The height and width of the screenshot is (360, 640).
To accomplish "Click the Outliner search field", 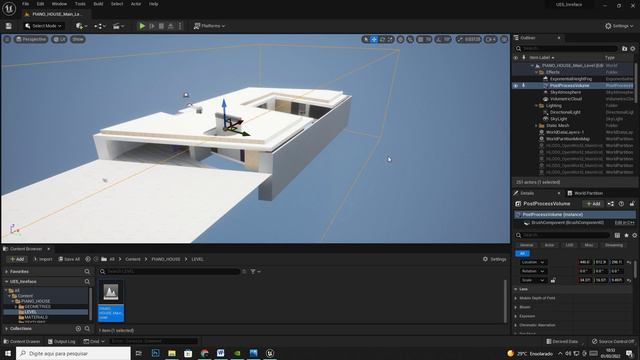I will pos(567,49).
